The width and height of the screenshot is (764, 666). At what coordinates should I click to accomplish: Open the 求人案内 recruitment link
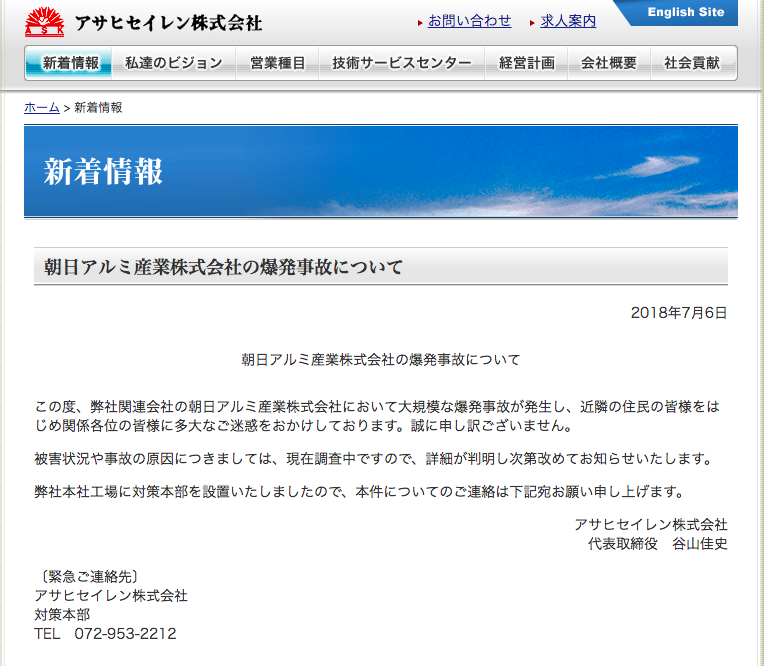point(568,21)
